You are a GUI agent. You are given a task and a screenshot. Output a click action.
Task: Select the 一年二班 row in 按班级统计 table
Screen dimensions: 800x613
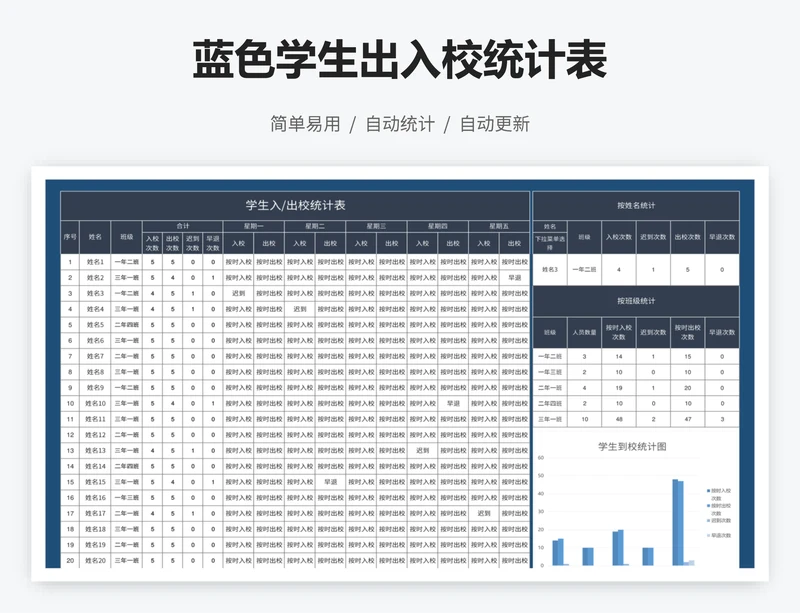pyautogui.click(x=636, y=357)
